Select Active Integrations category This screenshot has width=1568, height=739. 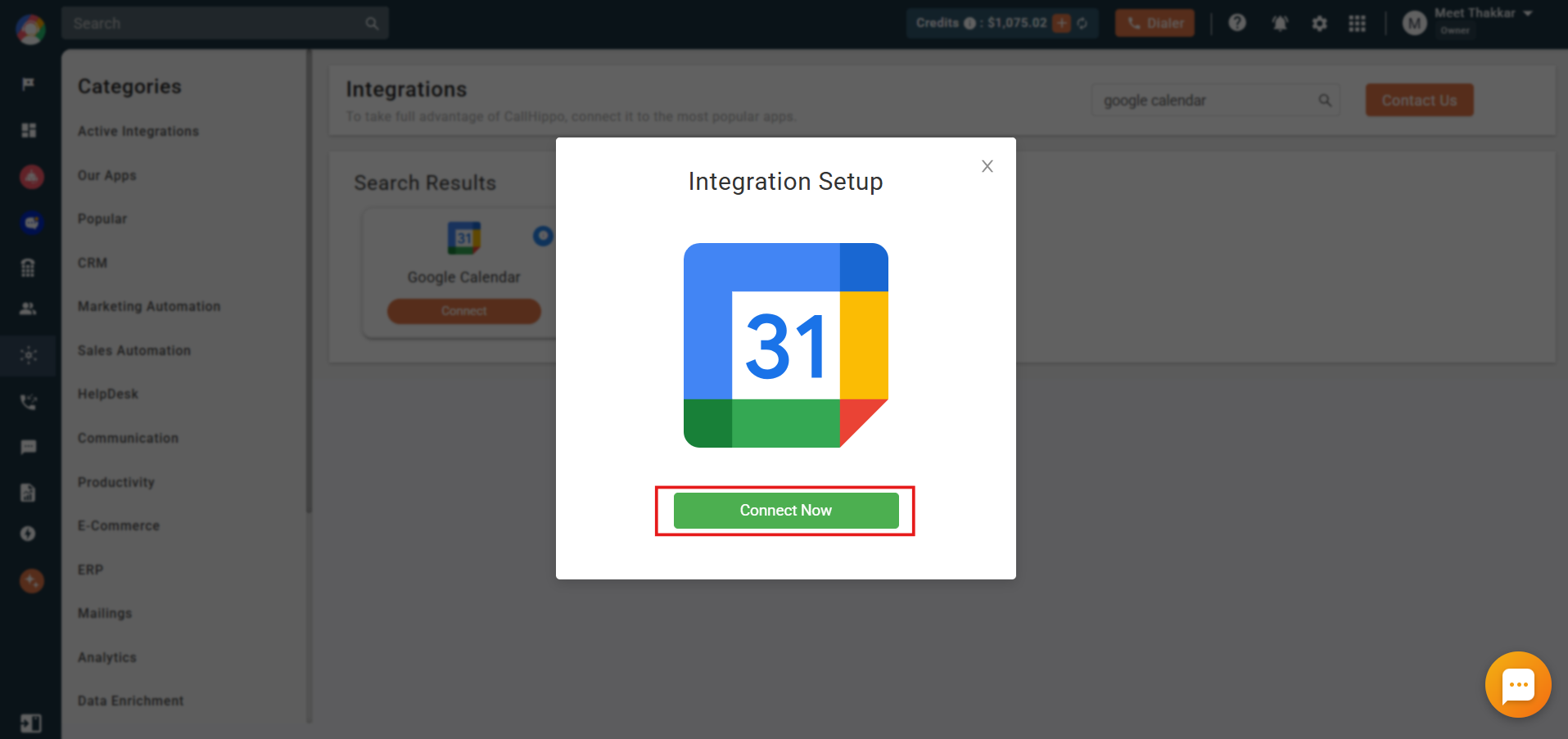click(138, 131)
